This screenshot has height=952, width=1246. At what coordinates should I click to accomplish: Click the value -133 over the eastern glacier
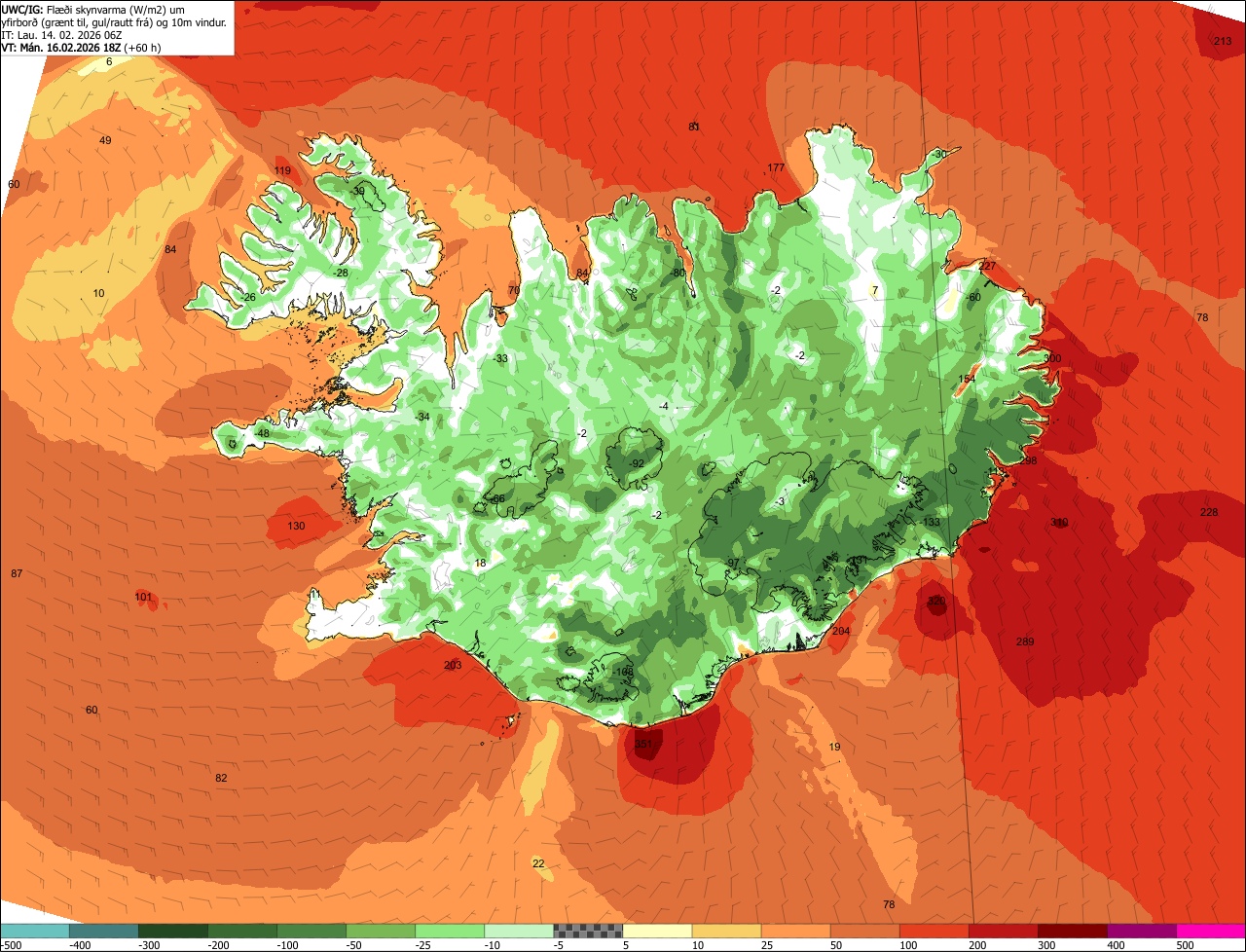click(x=931, y=523)
